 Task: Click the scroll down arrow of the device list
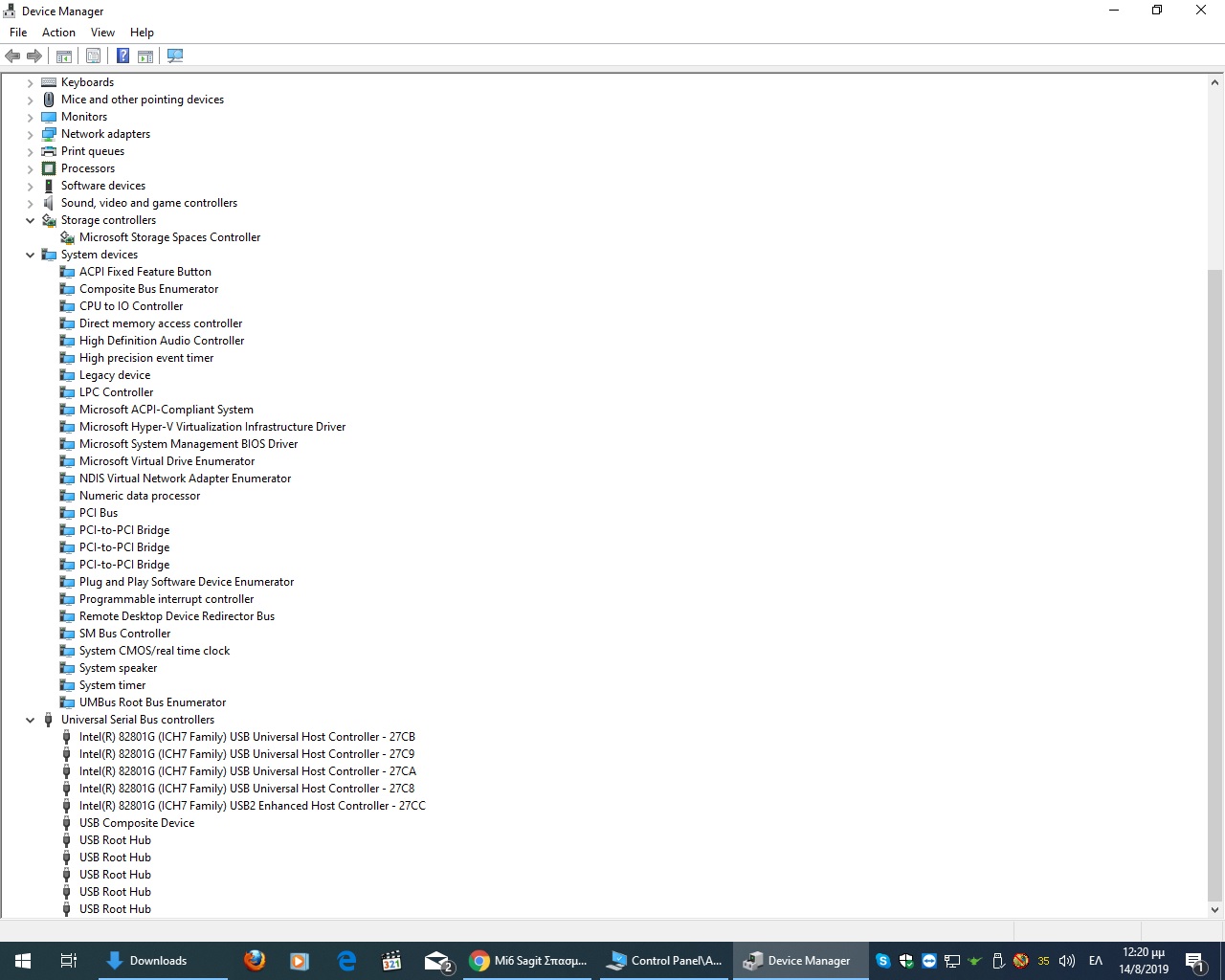pos(1215,910)
